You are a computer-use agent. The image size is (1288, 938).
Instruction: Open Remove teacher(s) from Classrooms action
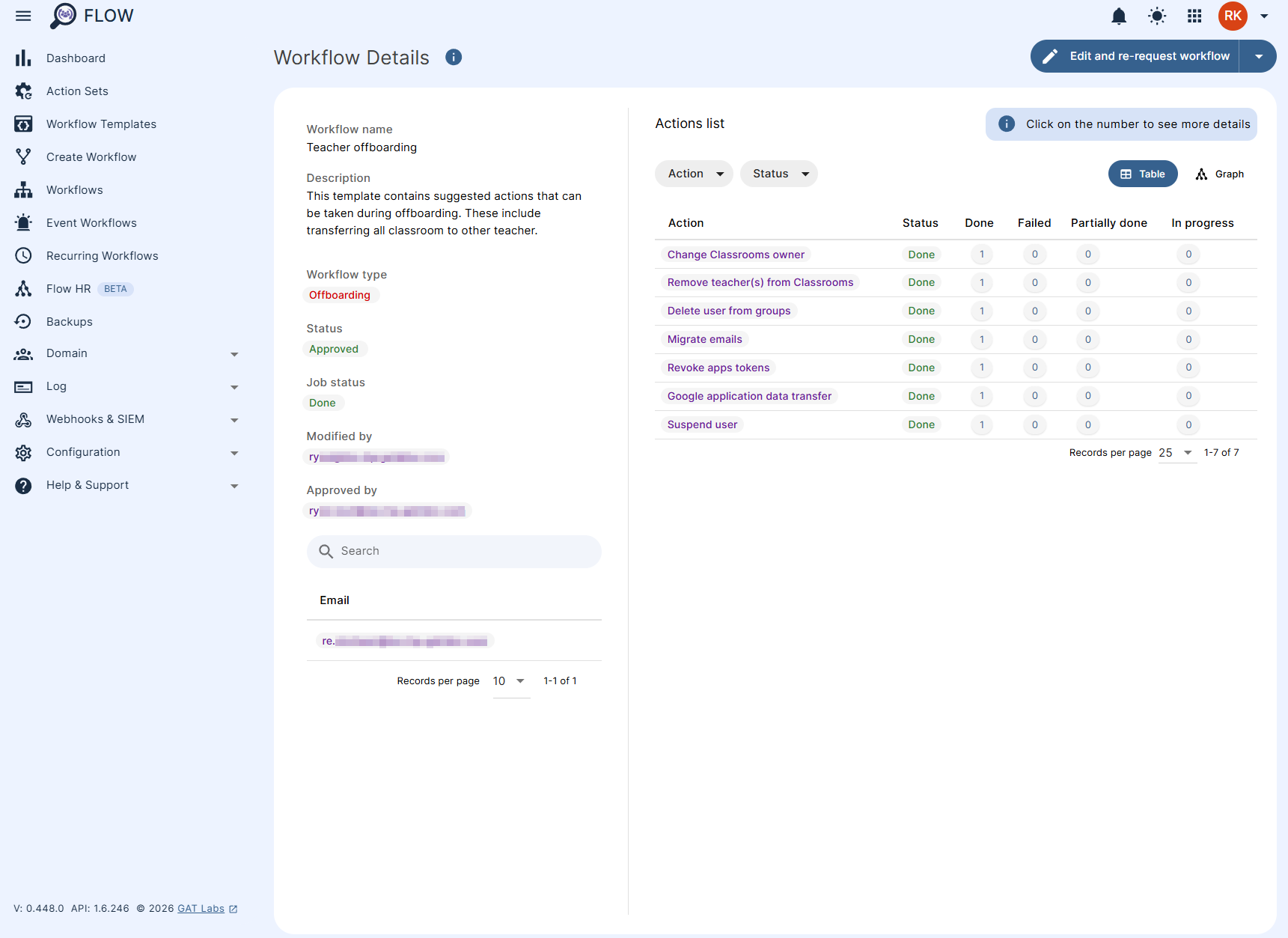tap(760, 282)
